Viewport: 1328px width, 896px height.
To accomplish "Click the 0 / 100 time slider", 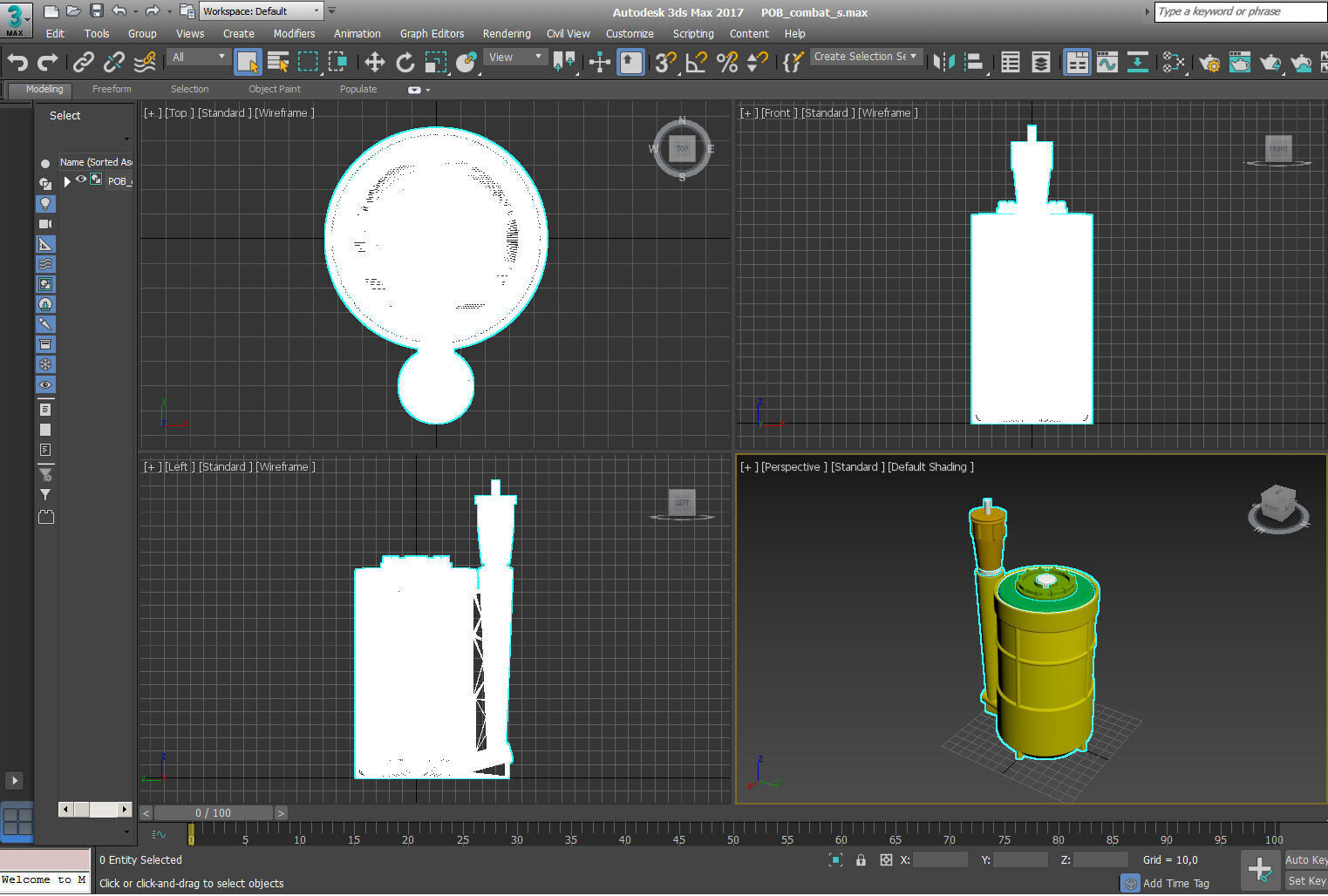I will (214, 812).
